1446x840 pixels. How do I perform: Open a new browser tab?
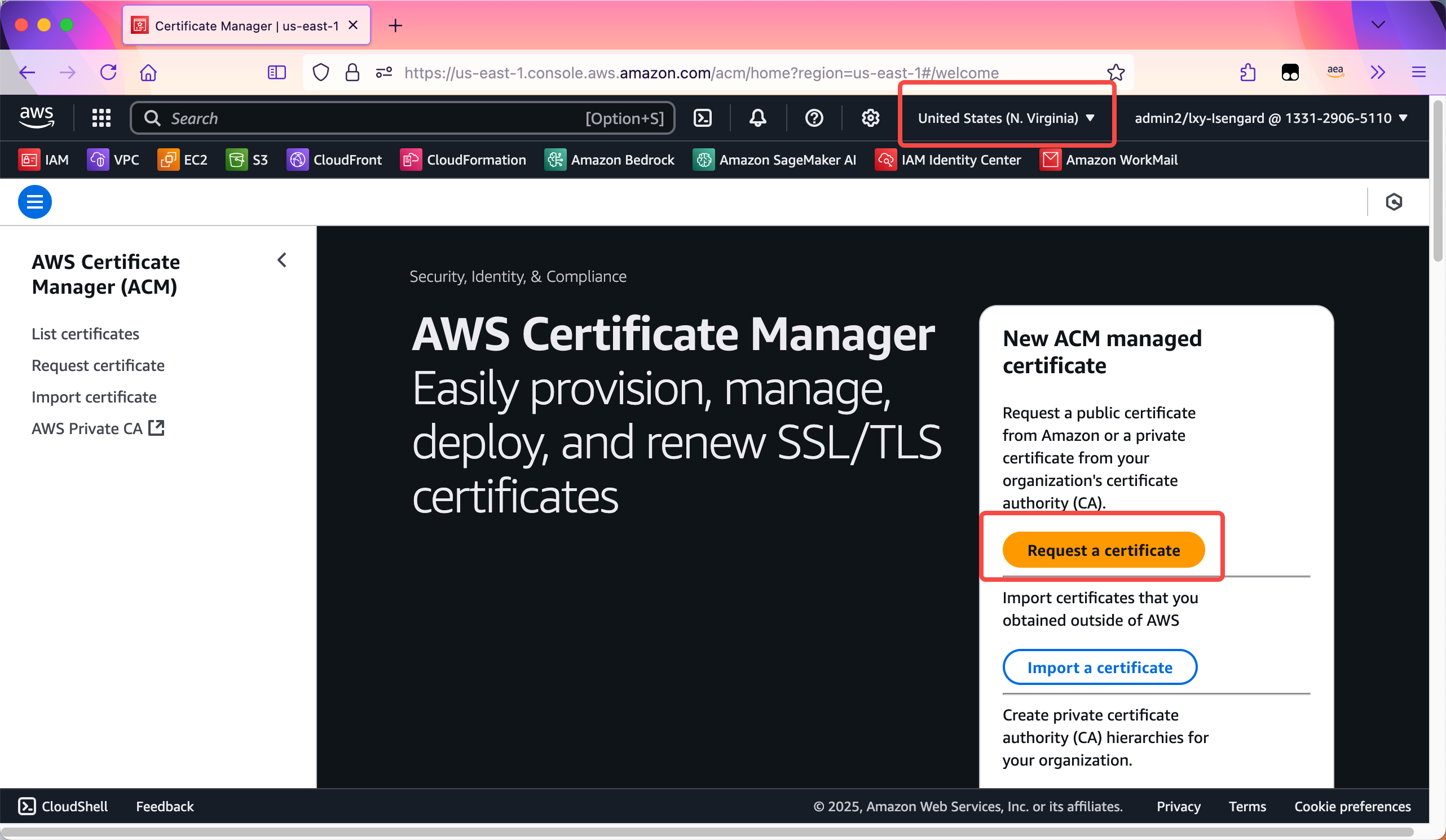pyautogui.click(x=395, y=25)
